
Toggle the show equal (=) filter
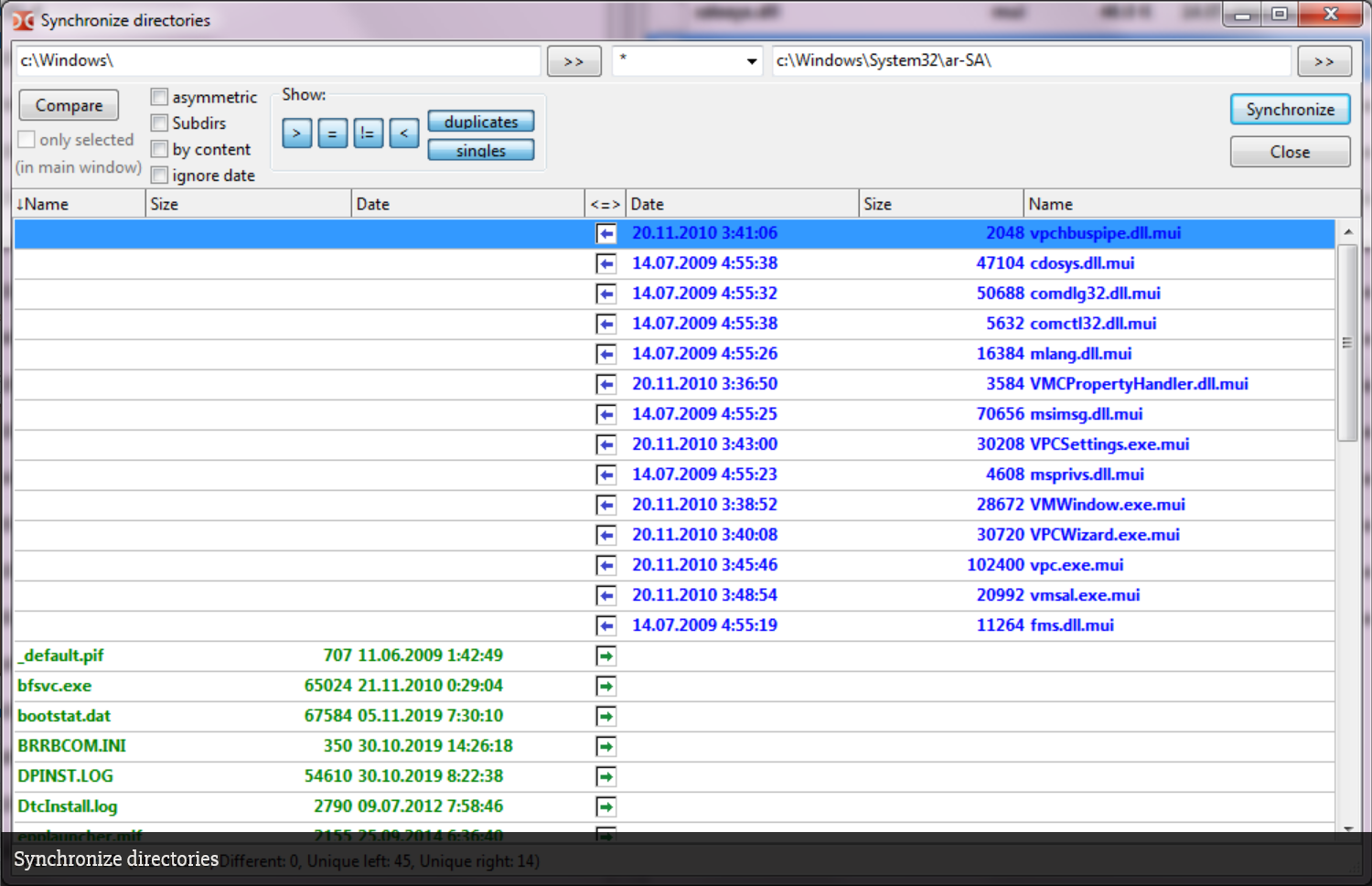(x=332, y=133)
